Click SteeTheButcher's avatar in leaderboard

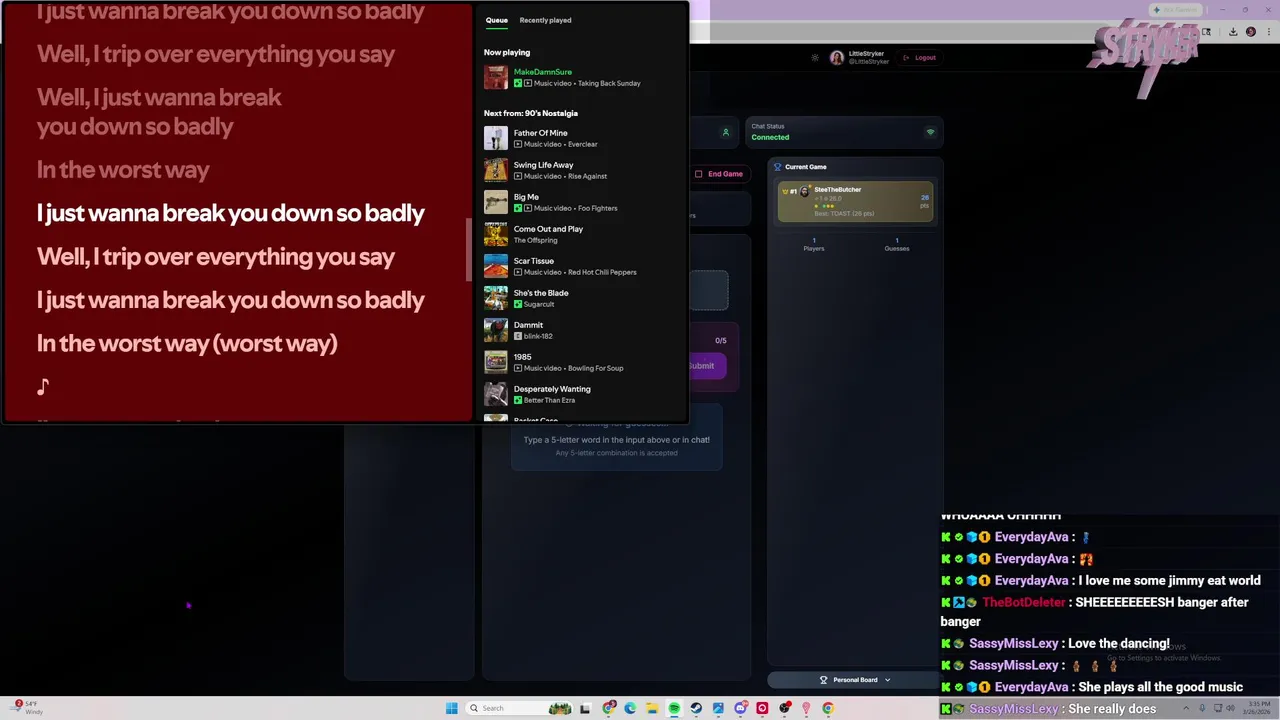click(805, 191)
